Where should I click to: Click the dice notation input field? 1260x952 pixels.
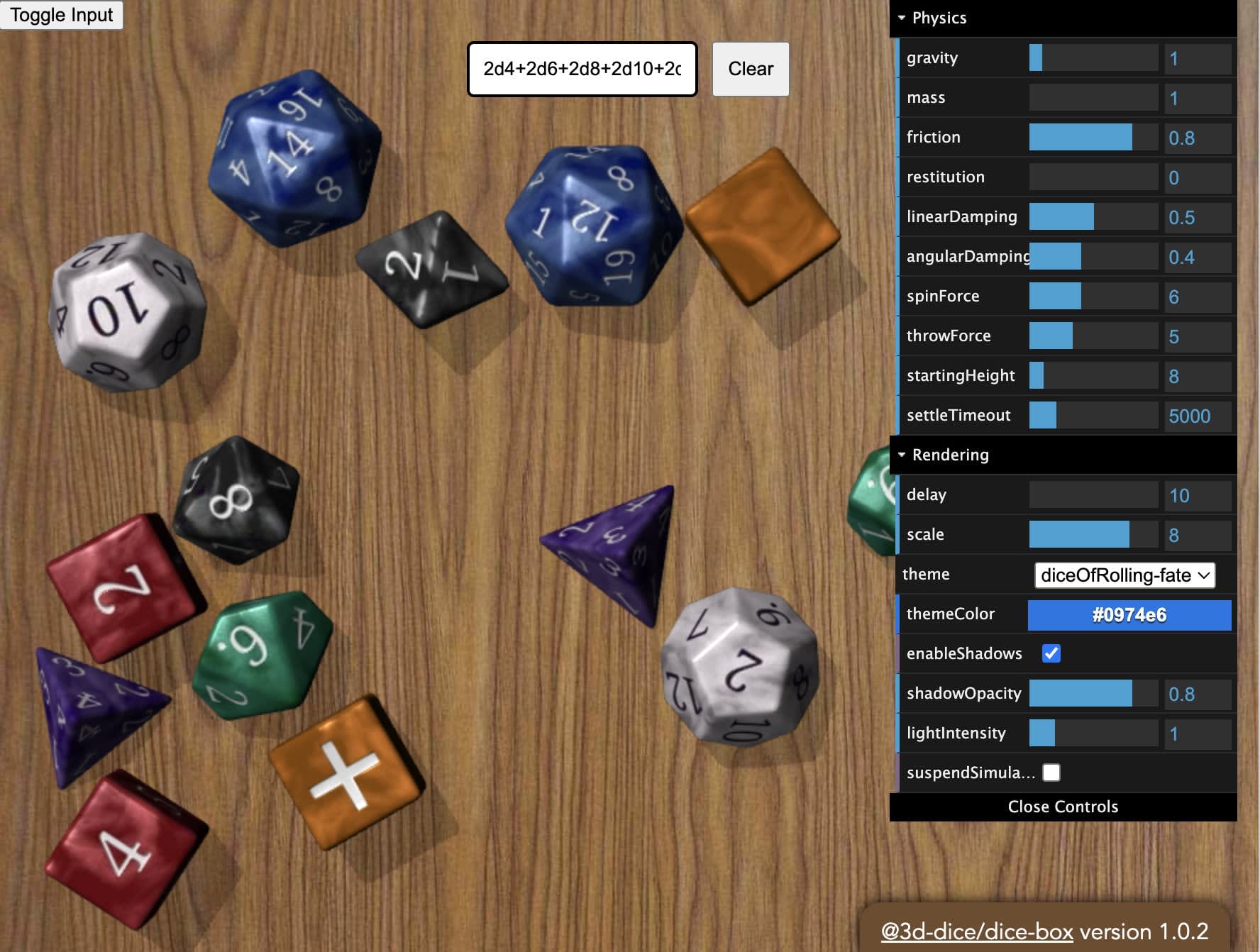coord(582,68)
